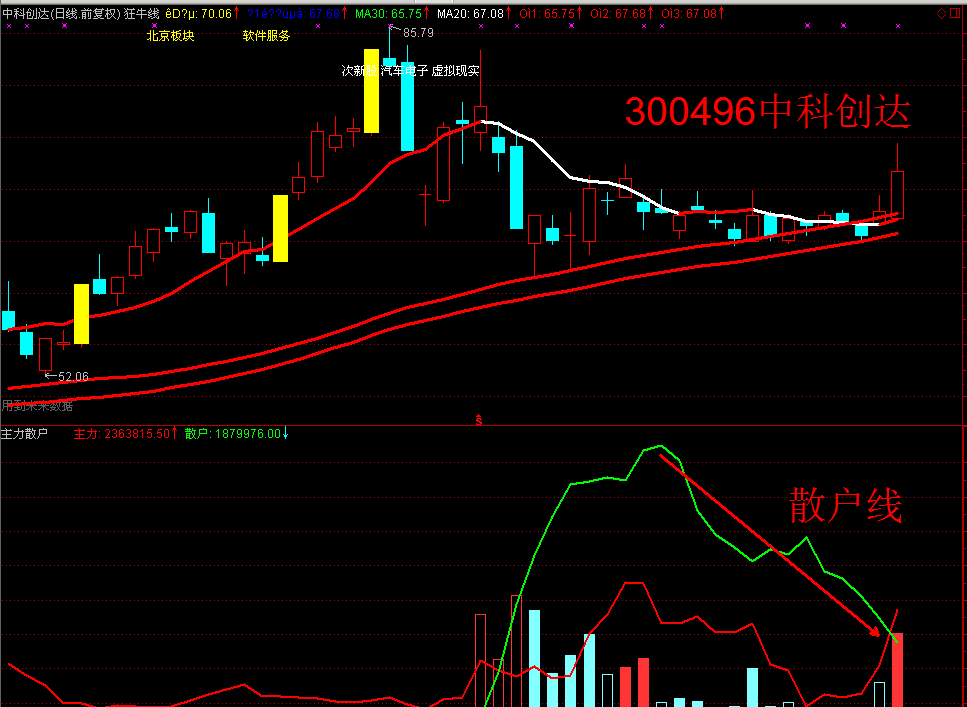
Task: Select the 狂牛线 indicator name
Action: (142, 14)
